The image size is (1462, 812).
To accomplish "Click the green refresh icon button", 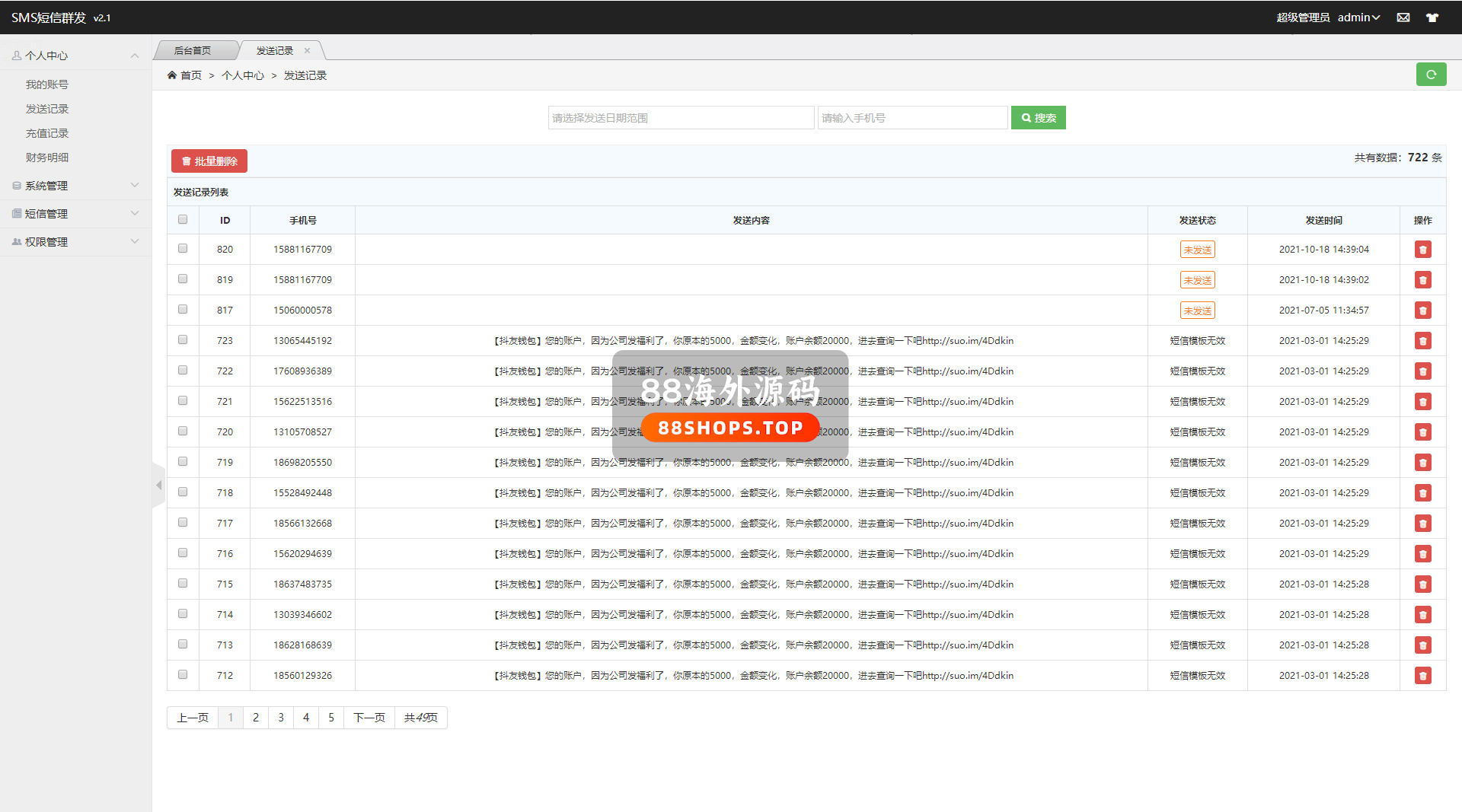I will (x=1431, y=75).
